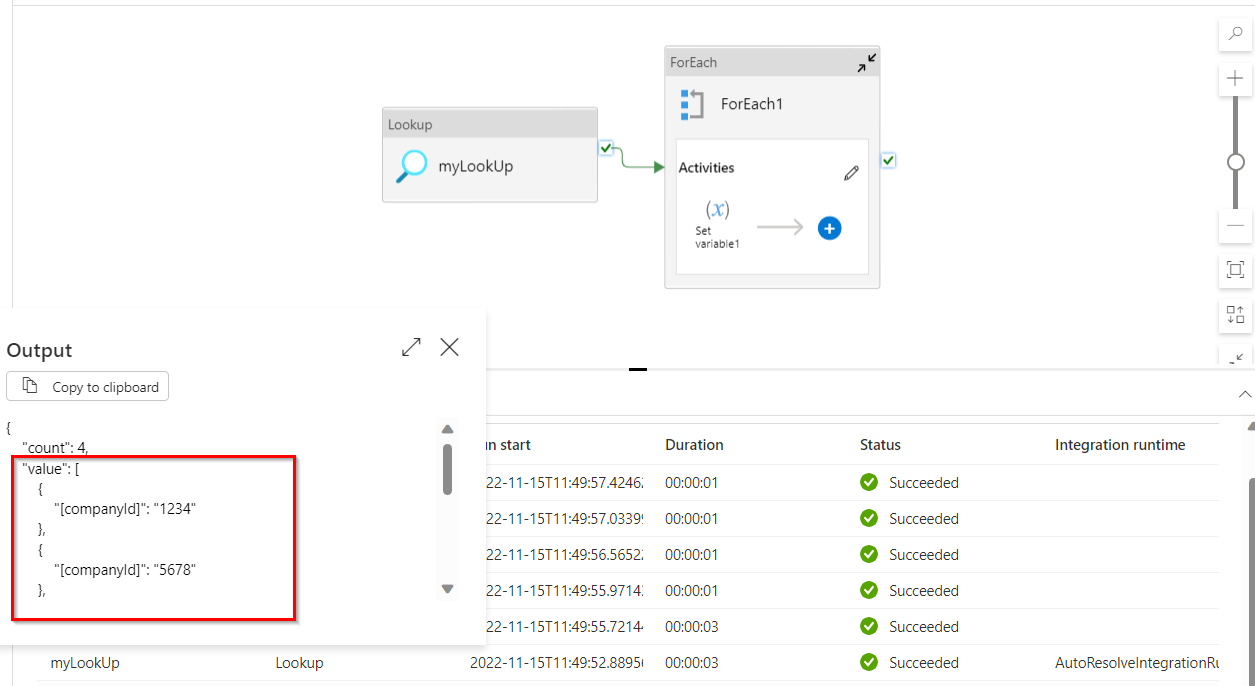The width and height of the screenshot is (1255, 686).
Task: Click Succeeded status in the myLookUp row
Action: [x=924, y=663]
